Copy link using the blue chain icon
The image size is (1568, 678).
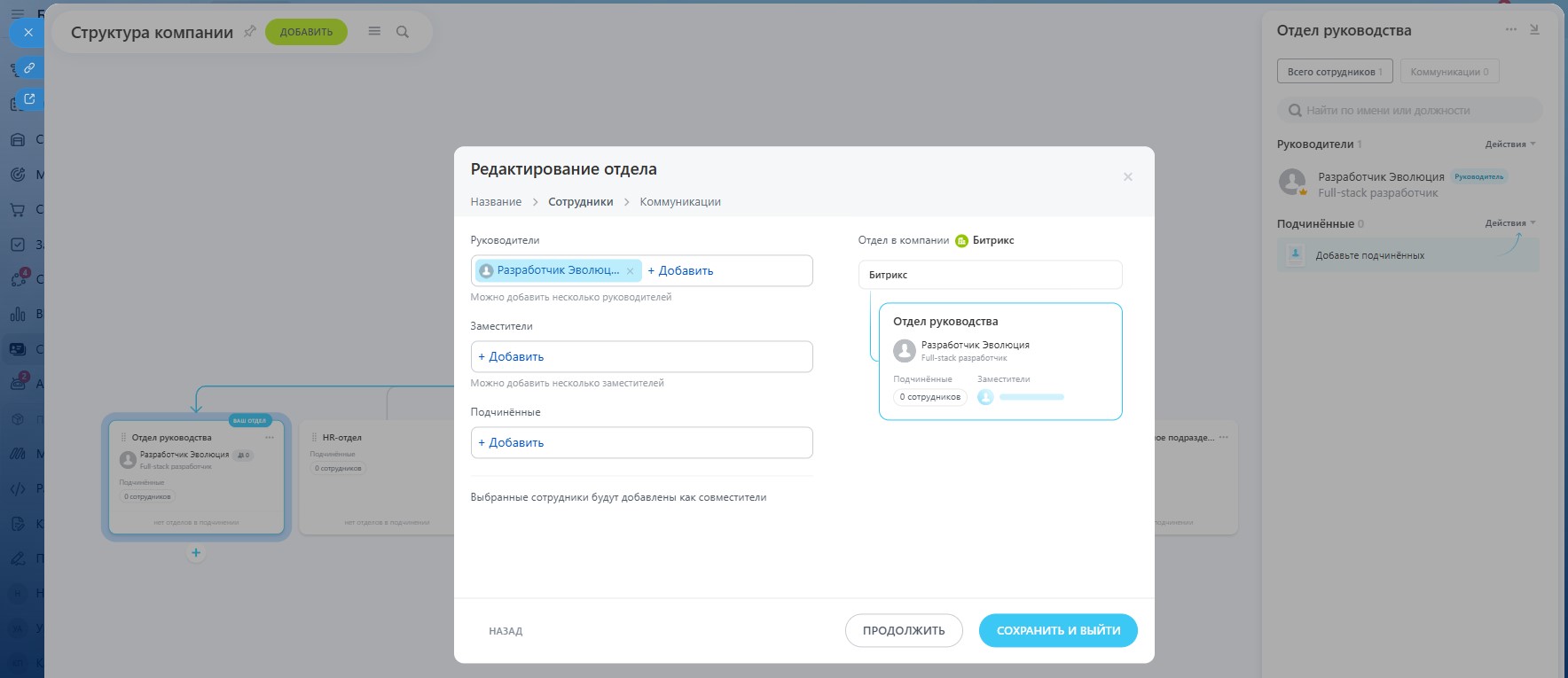pyautogui.click(x=28, y=67)
